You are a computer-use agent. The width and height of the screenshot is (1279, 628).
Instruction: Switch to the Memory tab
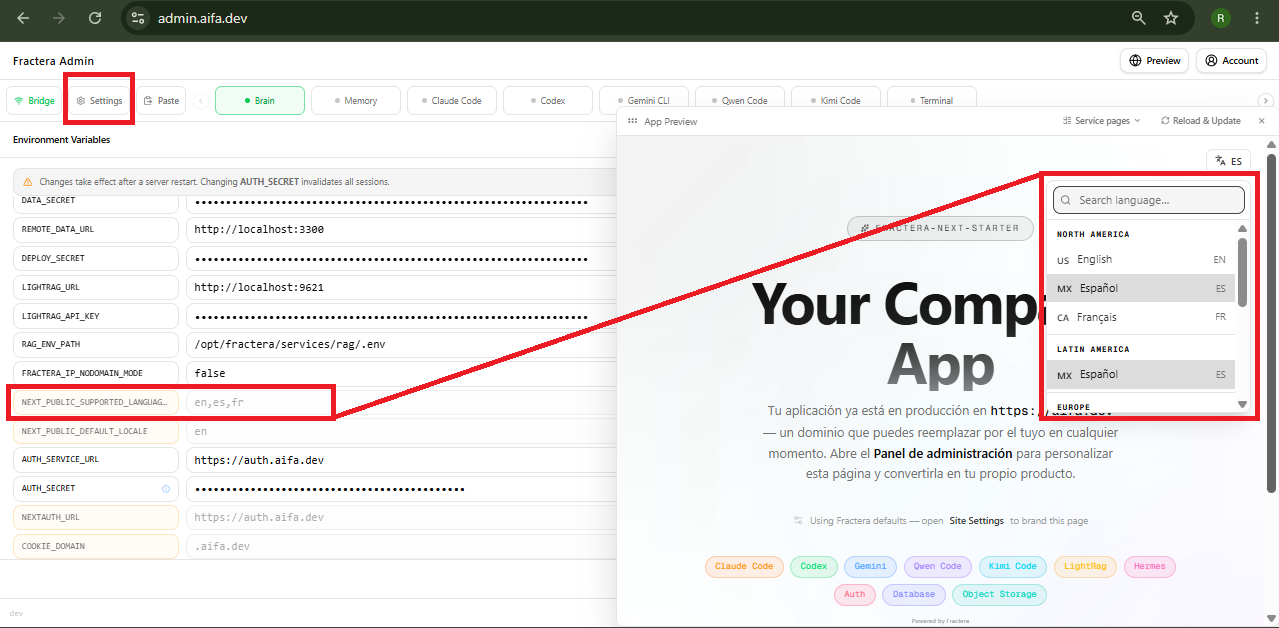(x=356, y=101)
